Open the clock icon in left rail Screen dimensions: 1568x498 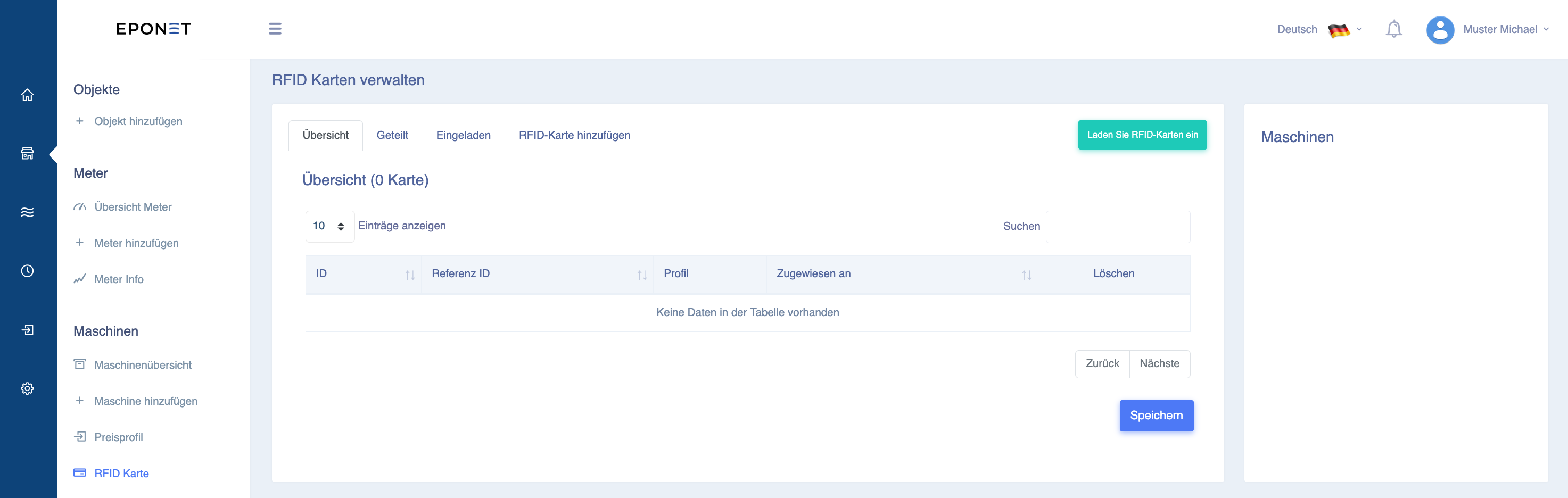[x=27, y=271]
